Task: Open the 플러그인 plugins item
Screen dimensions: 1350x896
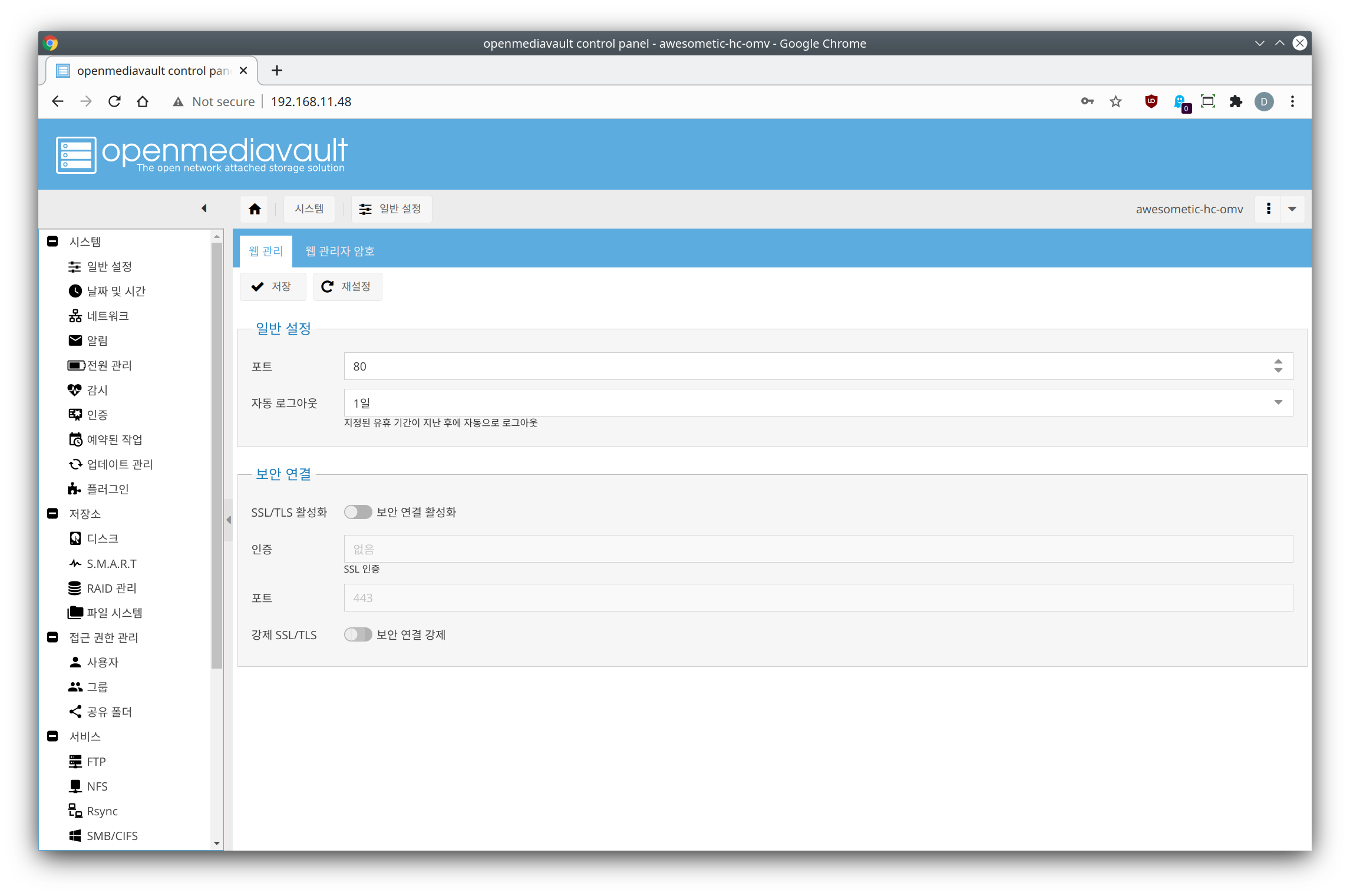Action: pyautogui.click(x=107, y=489)
